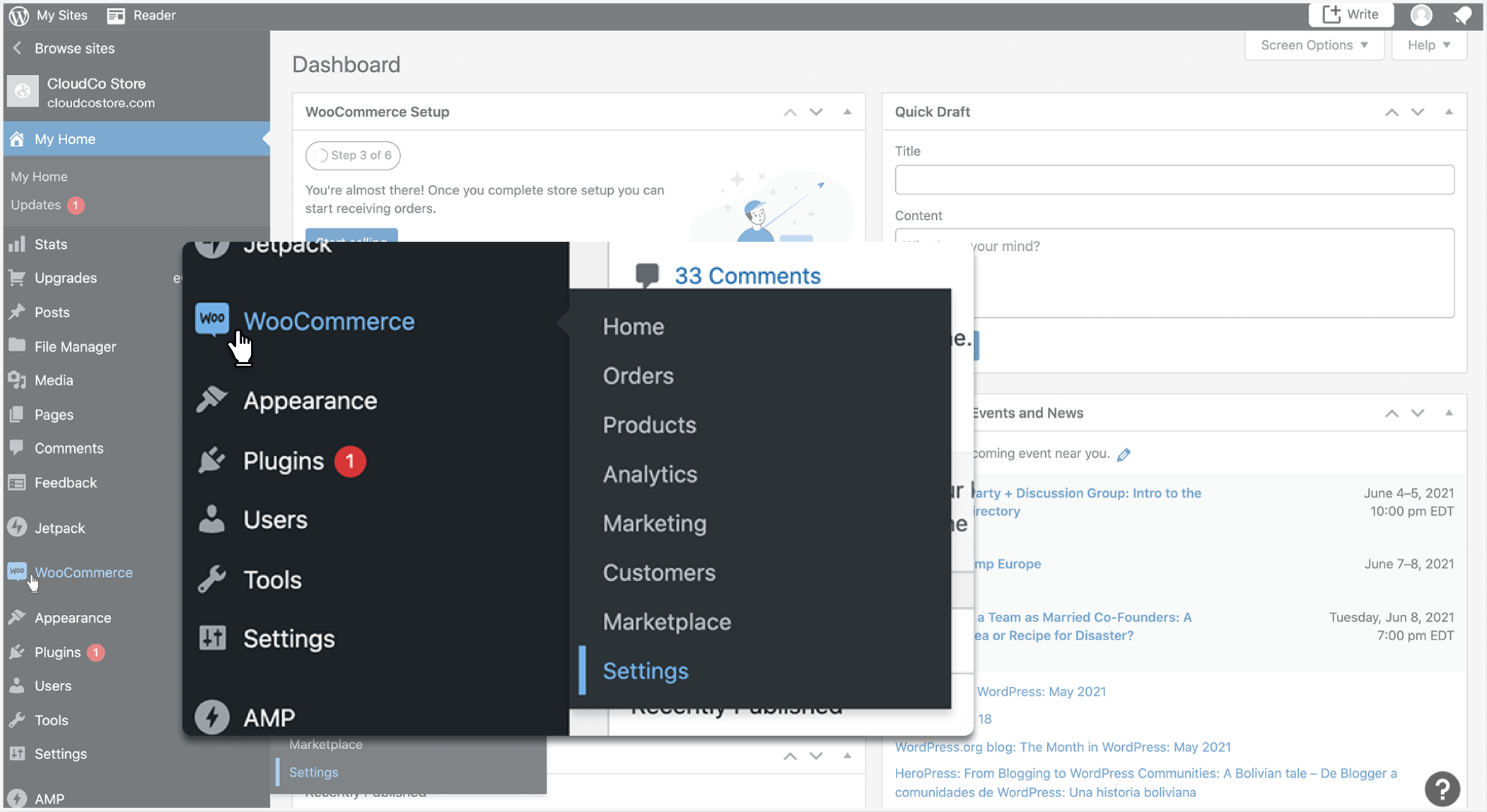Click into the Quick Draft Title field

click(x=1174, y=180)
